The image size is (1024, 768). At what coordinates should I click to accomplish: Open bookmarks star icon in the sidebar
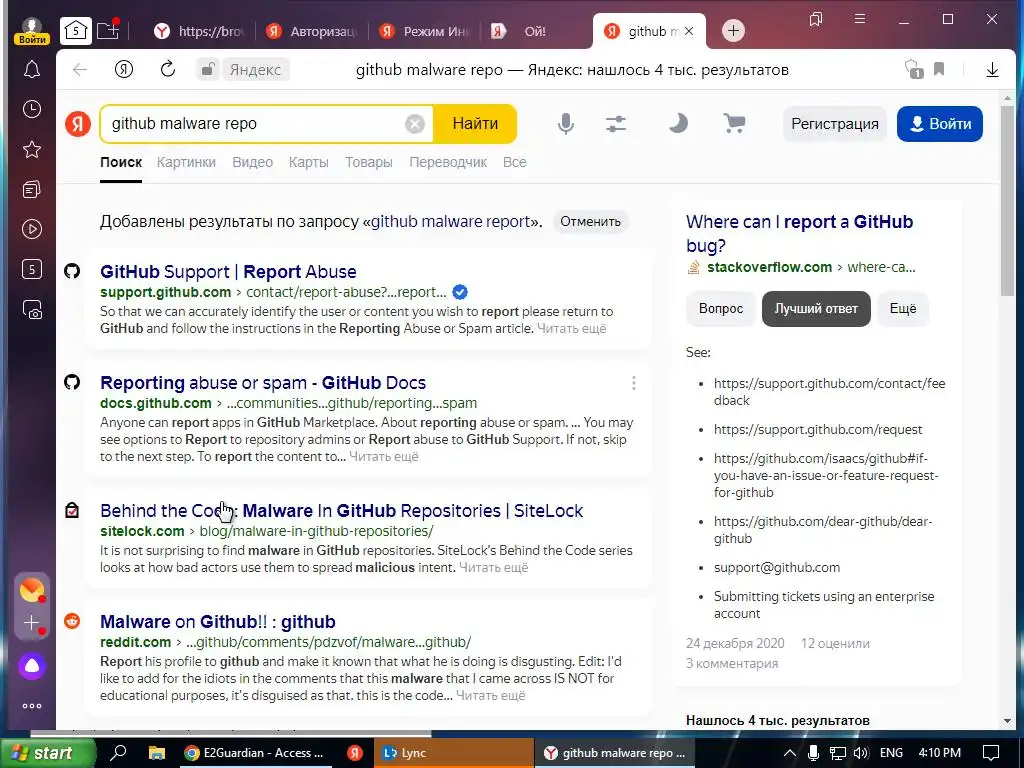pos(31,150)
